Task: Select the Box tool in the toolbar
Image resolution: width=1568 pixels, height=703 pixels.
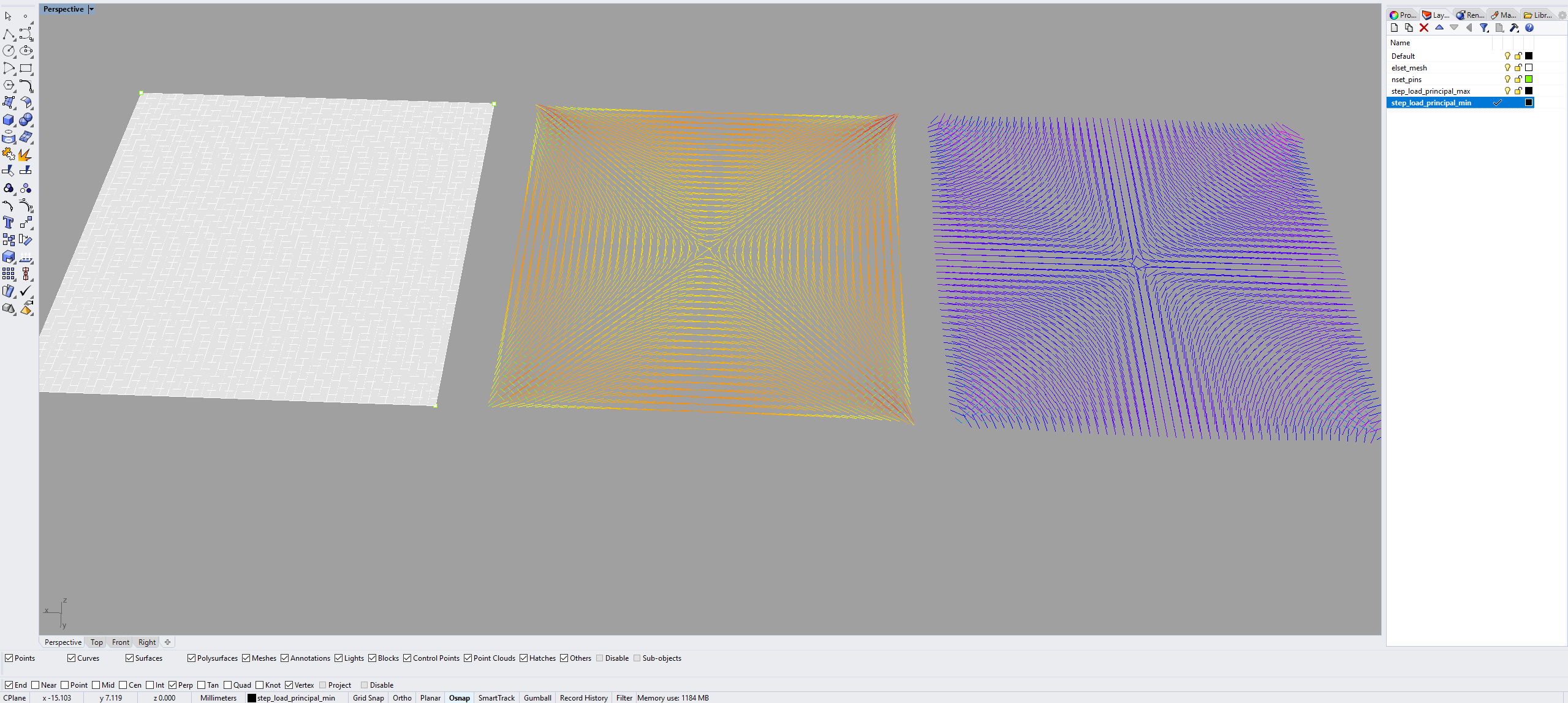Action: 9,120
